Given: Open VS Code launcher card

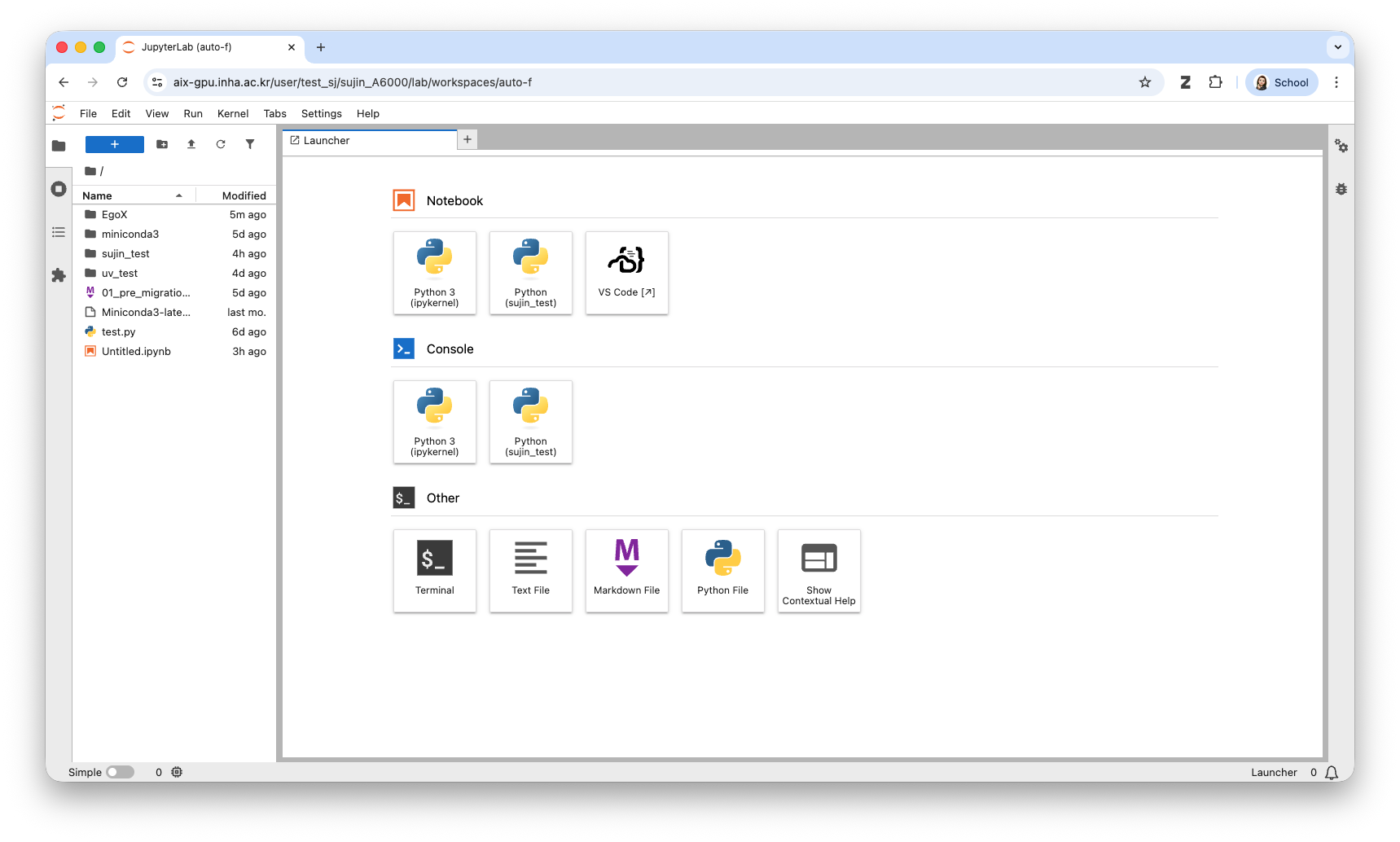Looking at the screenshot, I should [x=627, y=273].
